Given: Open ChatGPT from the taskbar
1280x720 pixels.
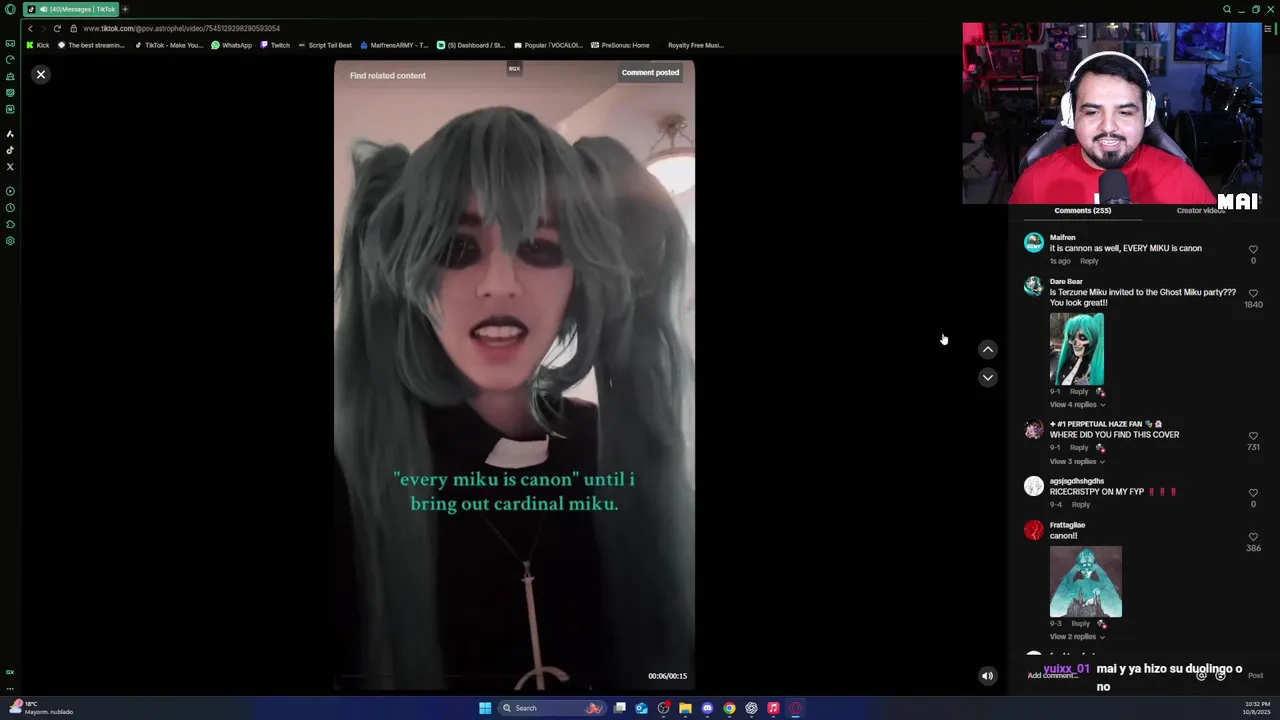Looking at the screenshot, I should pyautogui.click(x=751, y=708).
